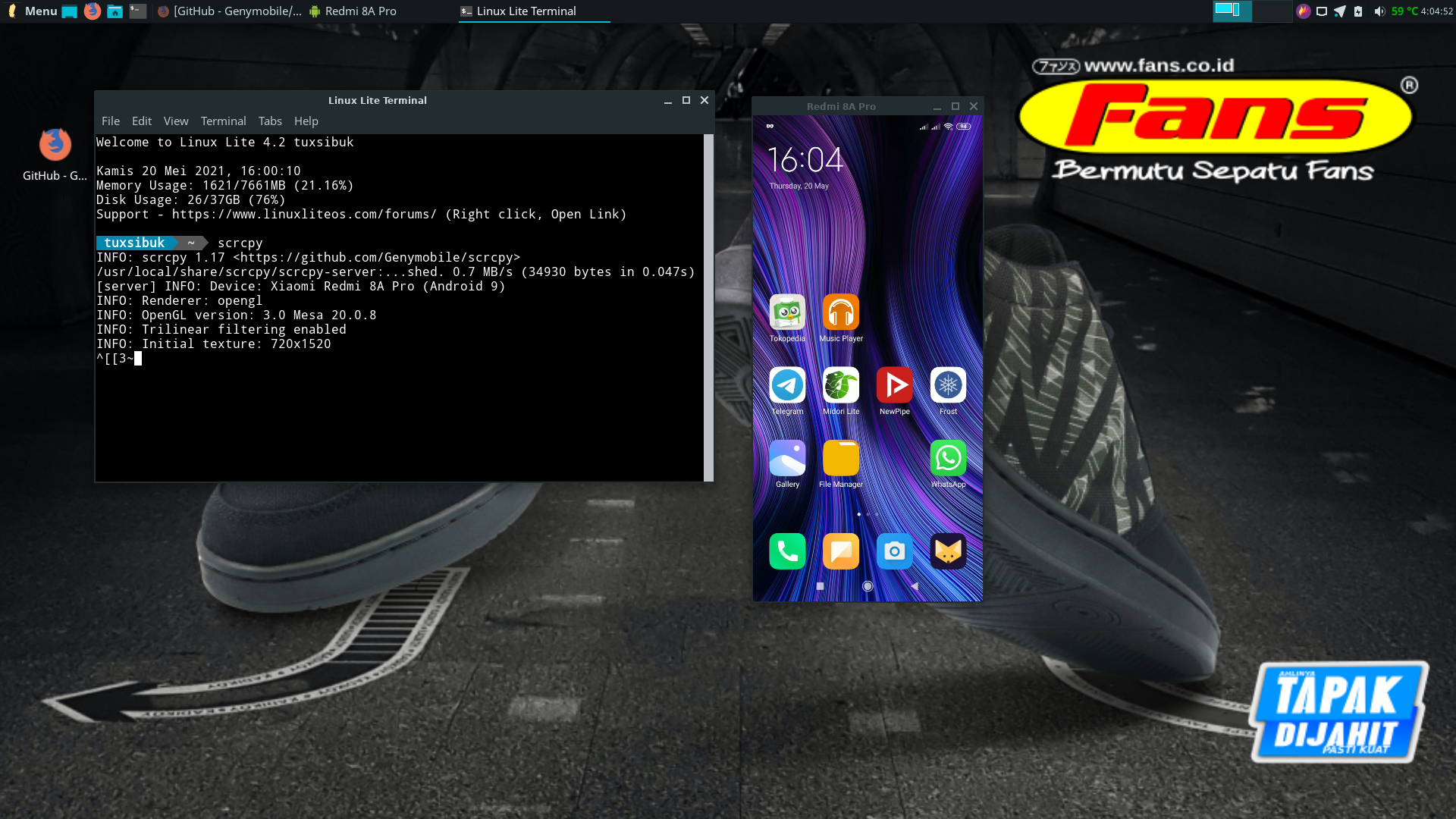Switch to the second workspace in the pager
Screen dimensions: 1456x819
tap(1272, 11)
